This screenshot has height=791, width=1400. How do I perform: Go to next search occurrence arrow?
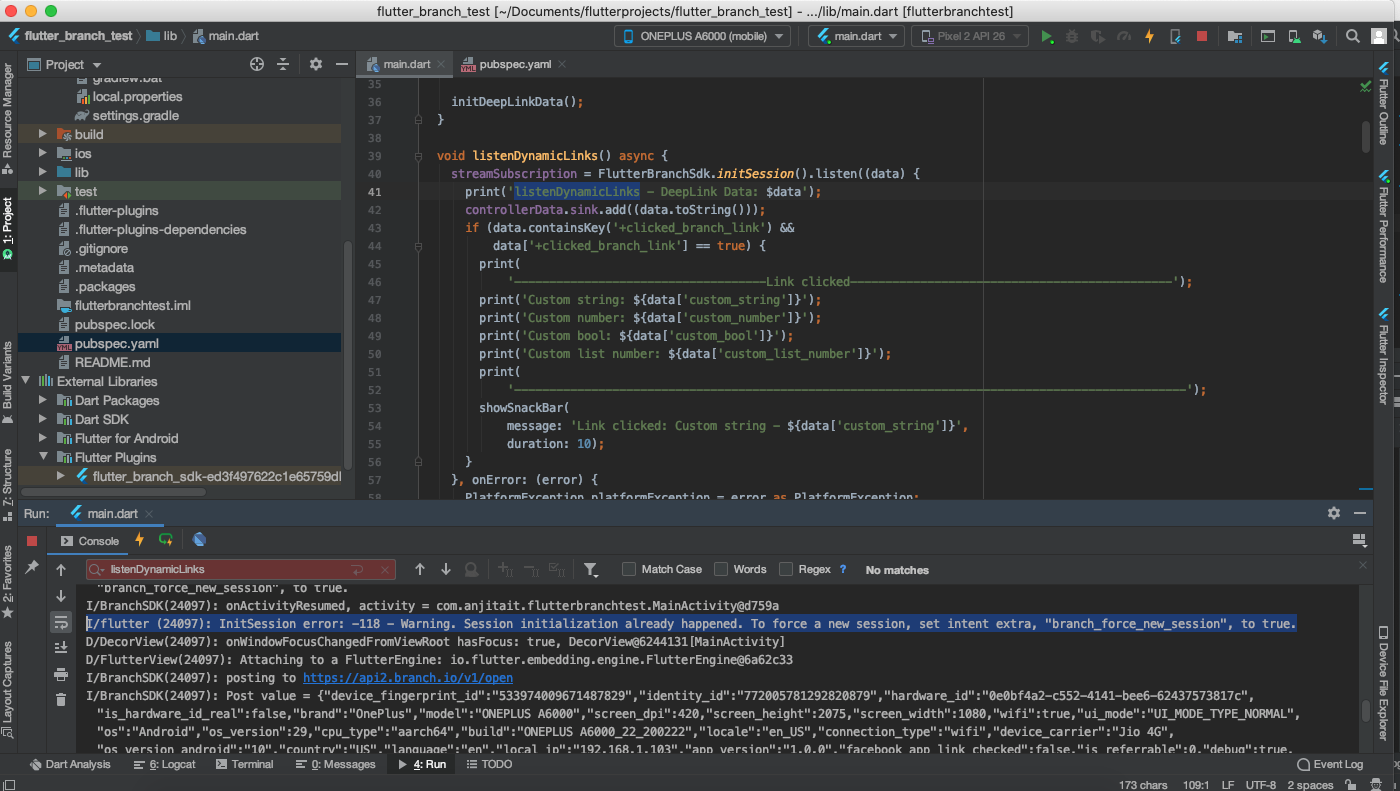click(x=446, y=569)
